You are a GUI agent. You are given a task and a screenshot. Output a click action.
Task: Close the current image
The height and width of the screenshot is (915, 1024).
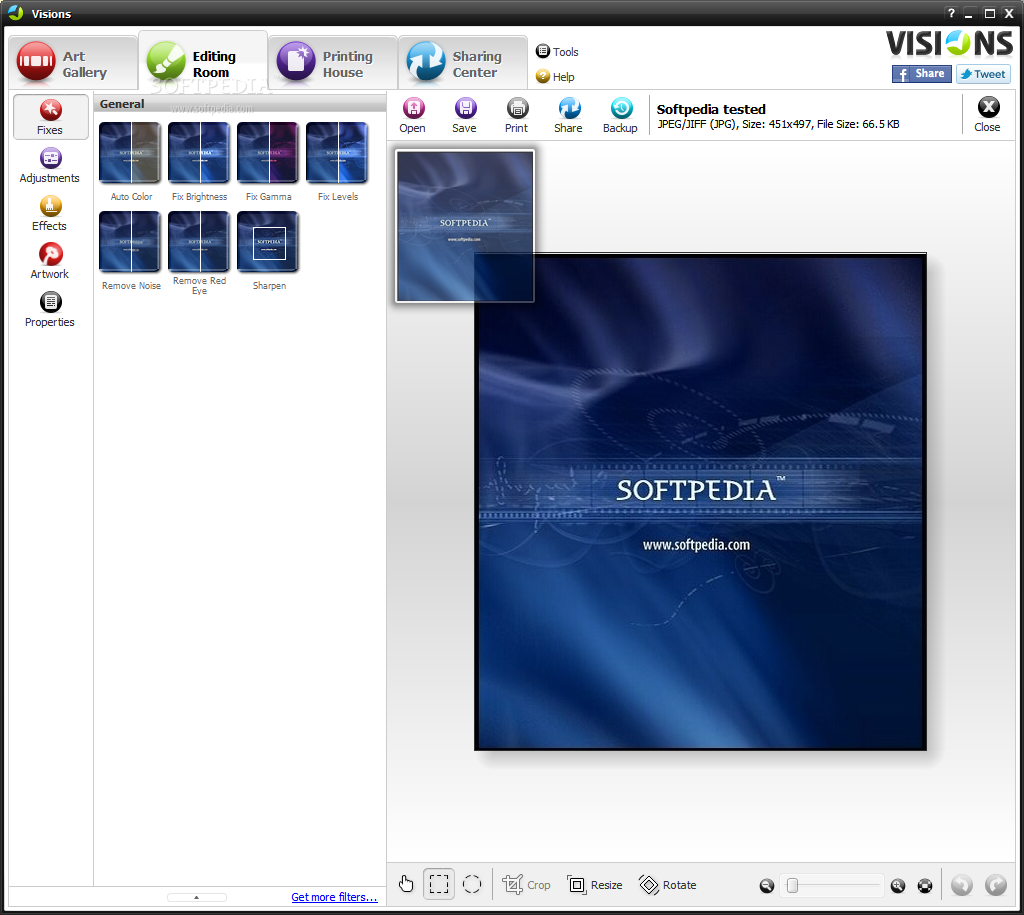[x=987, y=114]
